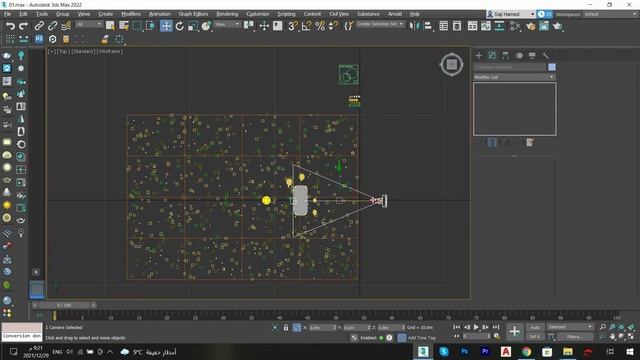Toggle the Spinner Snap icon
The height and width of the screenshot is (360, 640).
pos(333,27)
